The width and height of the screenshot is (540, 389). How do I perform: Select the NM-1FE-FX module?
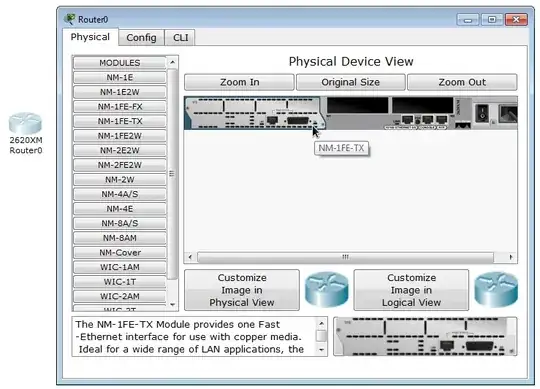tap(120, 107)
